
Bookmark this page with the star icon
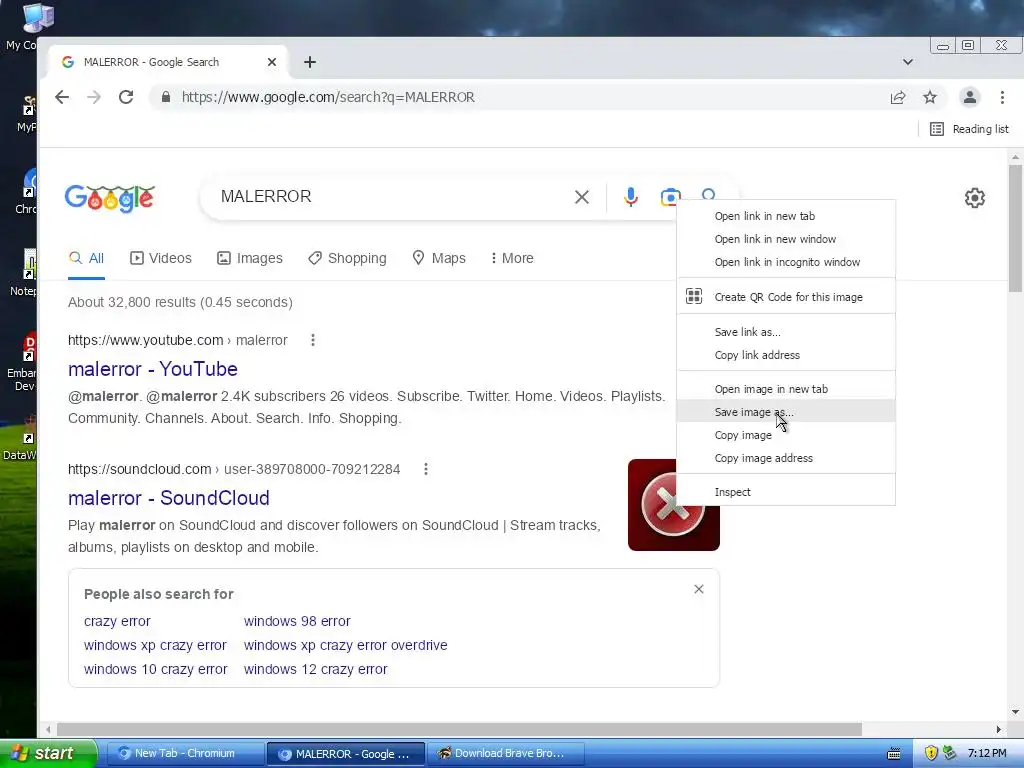click(x=930, y=97)
